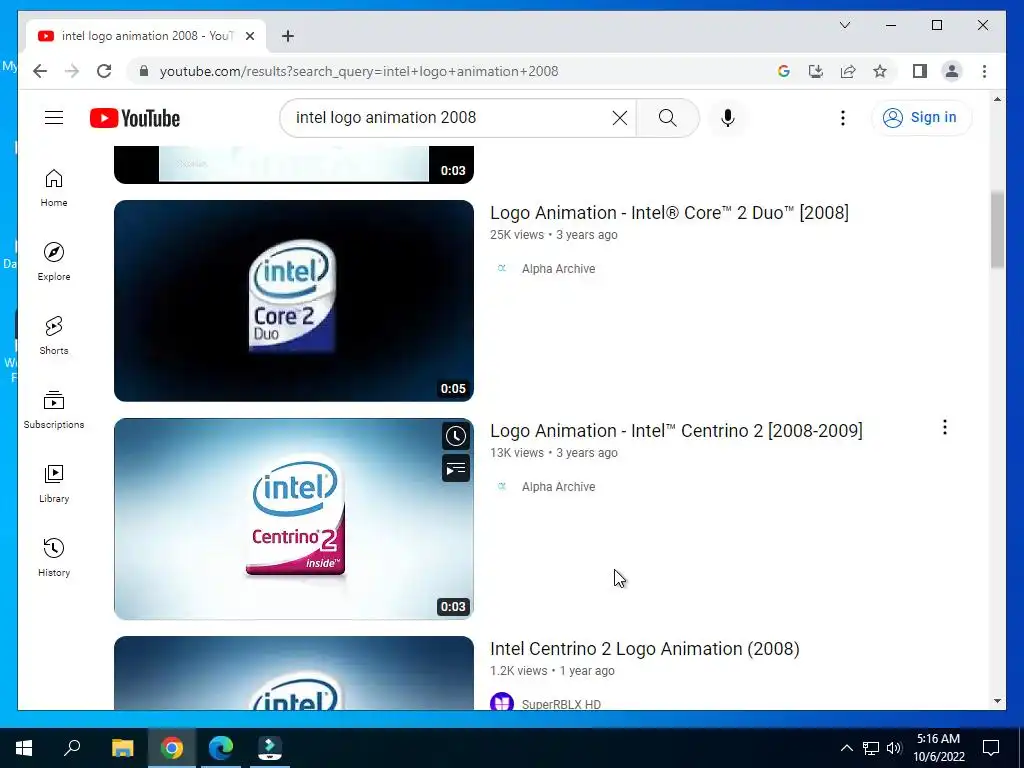Open File Explorer from taskbar
The width and height of the screenshot is (1024, 768).
122,747
